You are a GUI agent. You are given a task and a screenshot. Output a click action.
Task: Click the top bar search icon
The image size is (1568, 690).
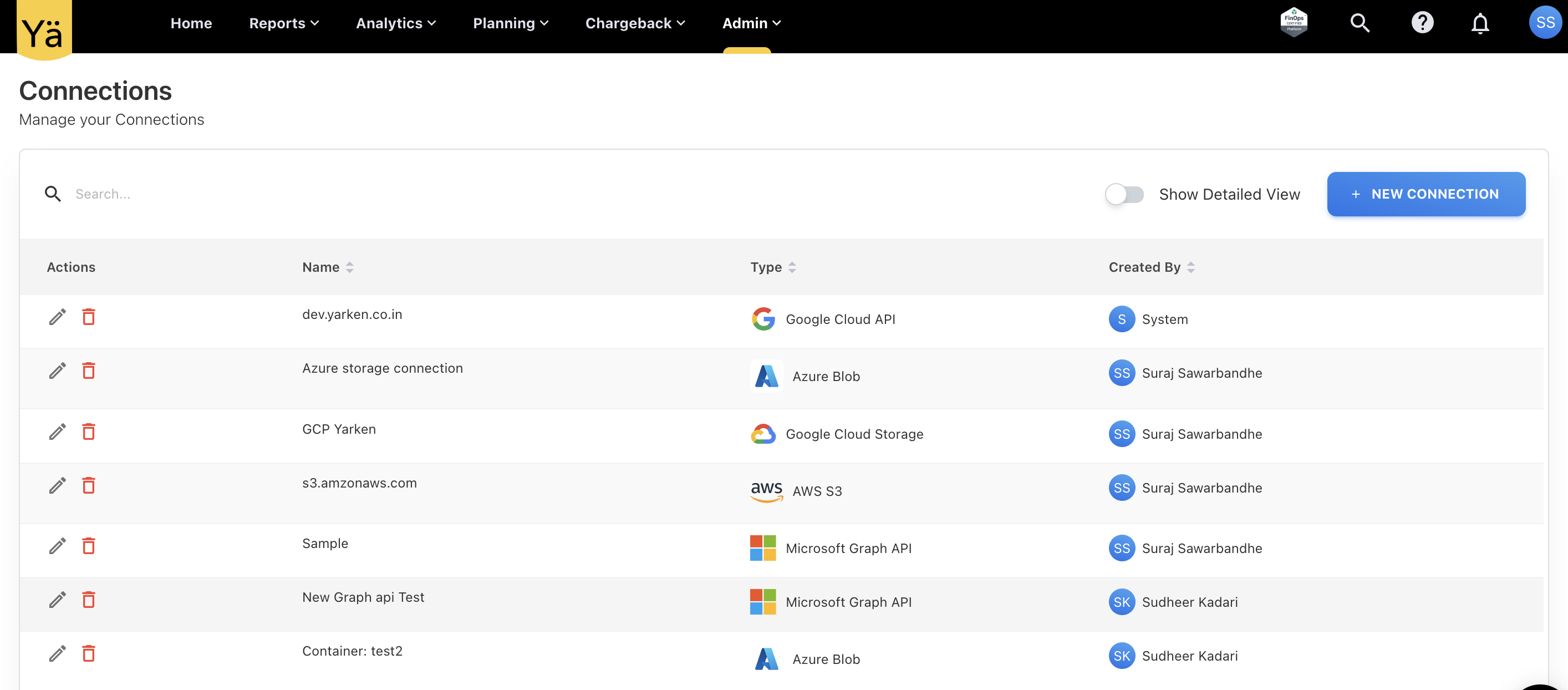[1360, 23]
